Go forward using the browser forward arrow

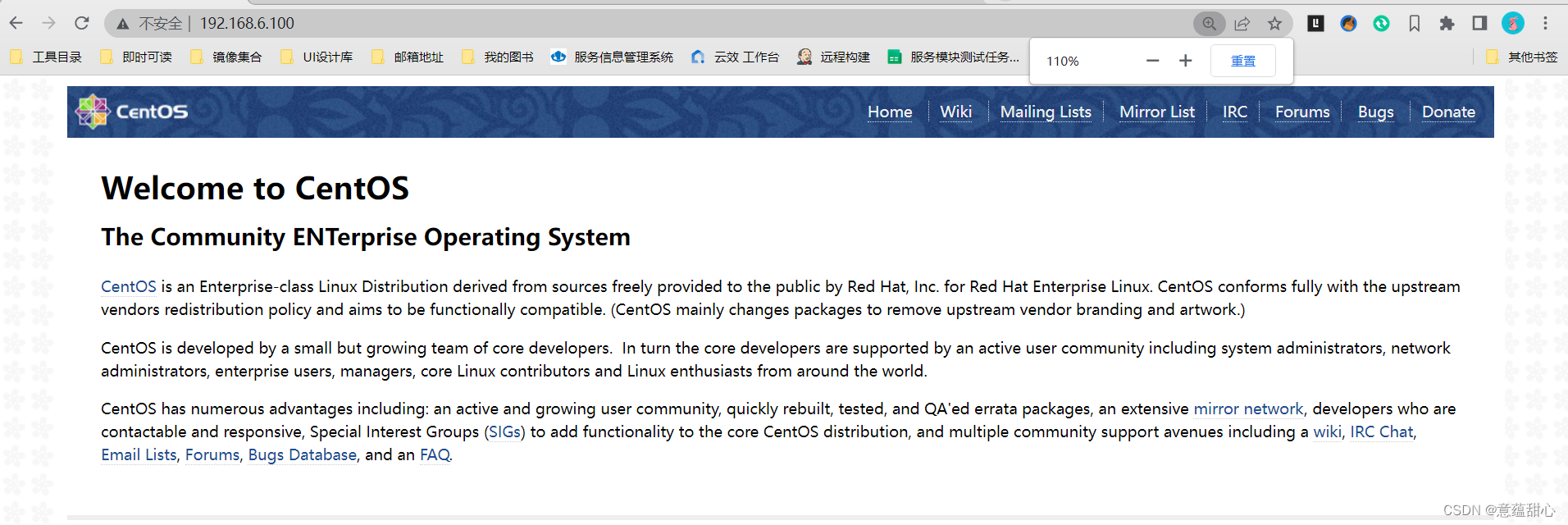(x=49, y=23)
